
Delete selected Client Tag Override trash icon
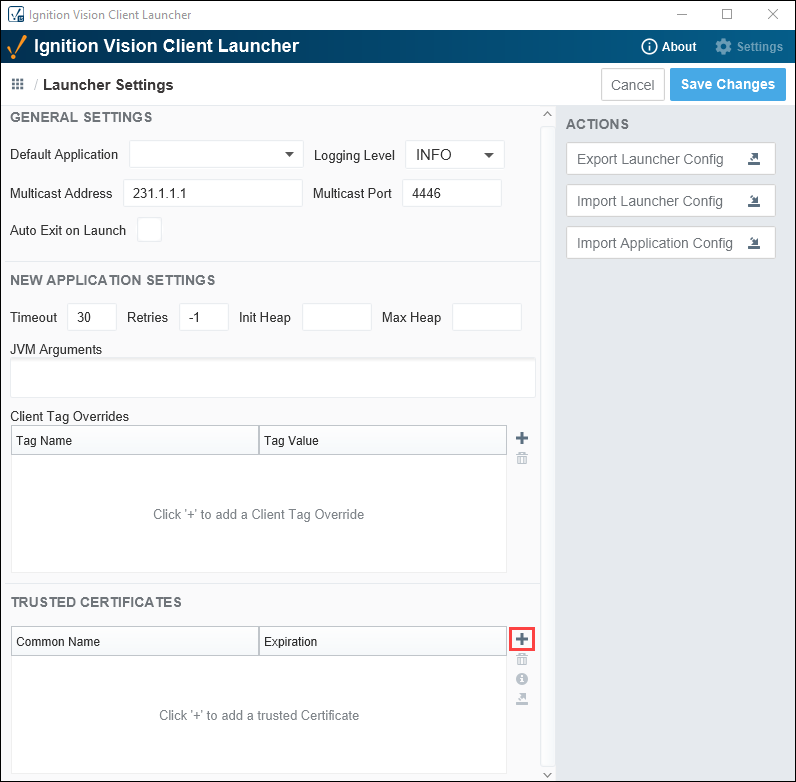pyautogui.click(x=522, y=459)
